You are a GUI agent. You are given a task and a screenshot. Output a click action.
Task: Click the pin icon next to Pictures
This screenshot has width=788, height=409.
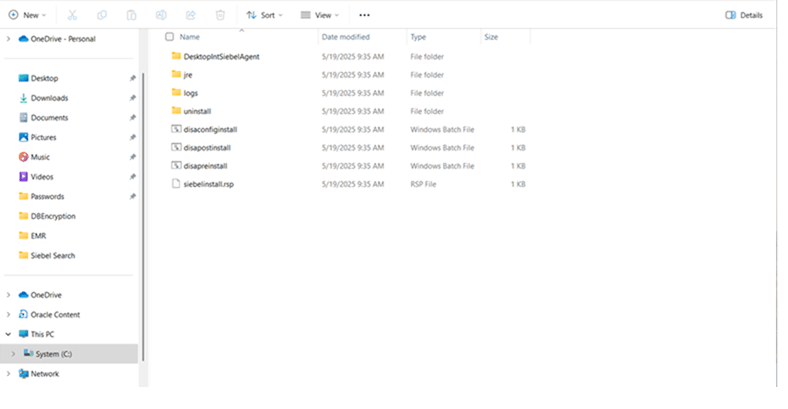click(133, 137)
